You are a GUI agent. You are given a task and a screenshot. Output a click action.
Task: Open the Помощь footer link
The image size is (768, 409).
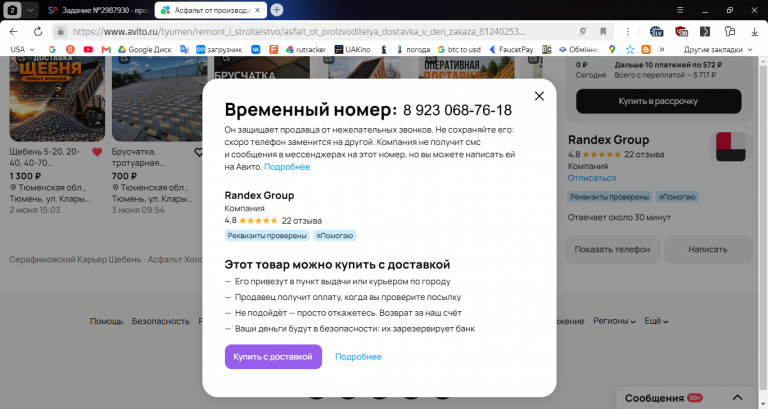[106, 321]
